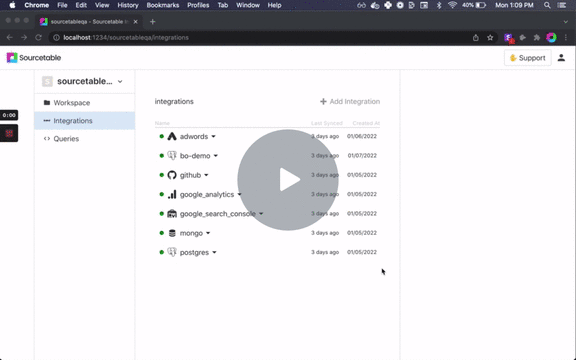Screen dimensions: 576x360
Task: Expand the bo-demo dropdown arrow
Action: pyautogui.click(x=216, y=156)
